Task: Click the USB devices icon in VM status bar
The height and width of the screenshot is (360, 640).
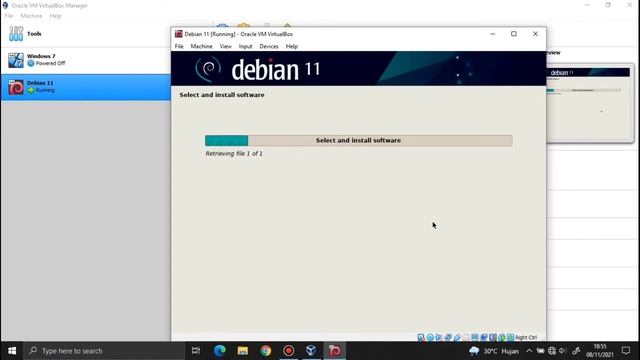Action: (457, 338)
